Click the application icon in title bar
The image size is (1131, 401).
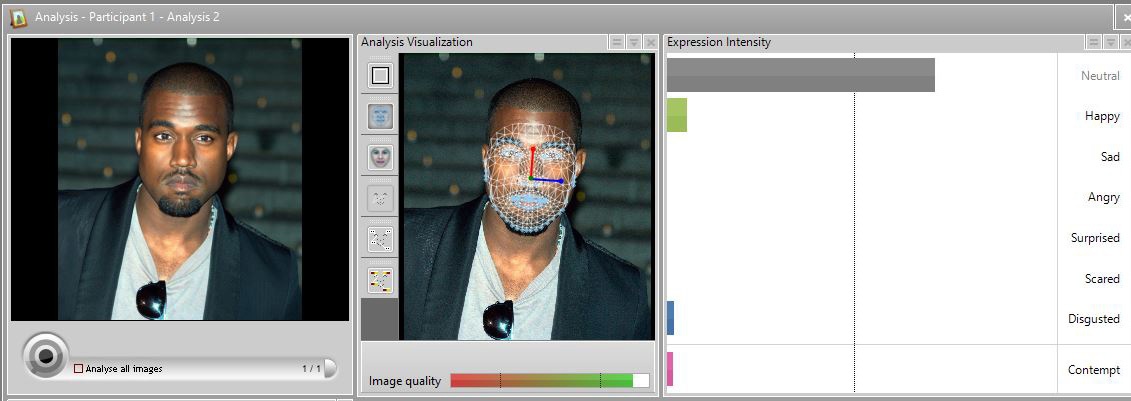(x=18, y=17)
